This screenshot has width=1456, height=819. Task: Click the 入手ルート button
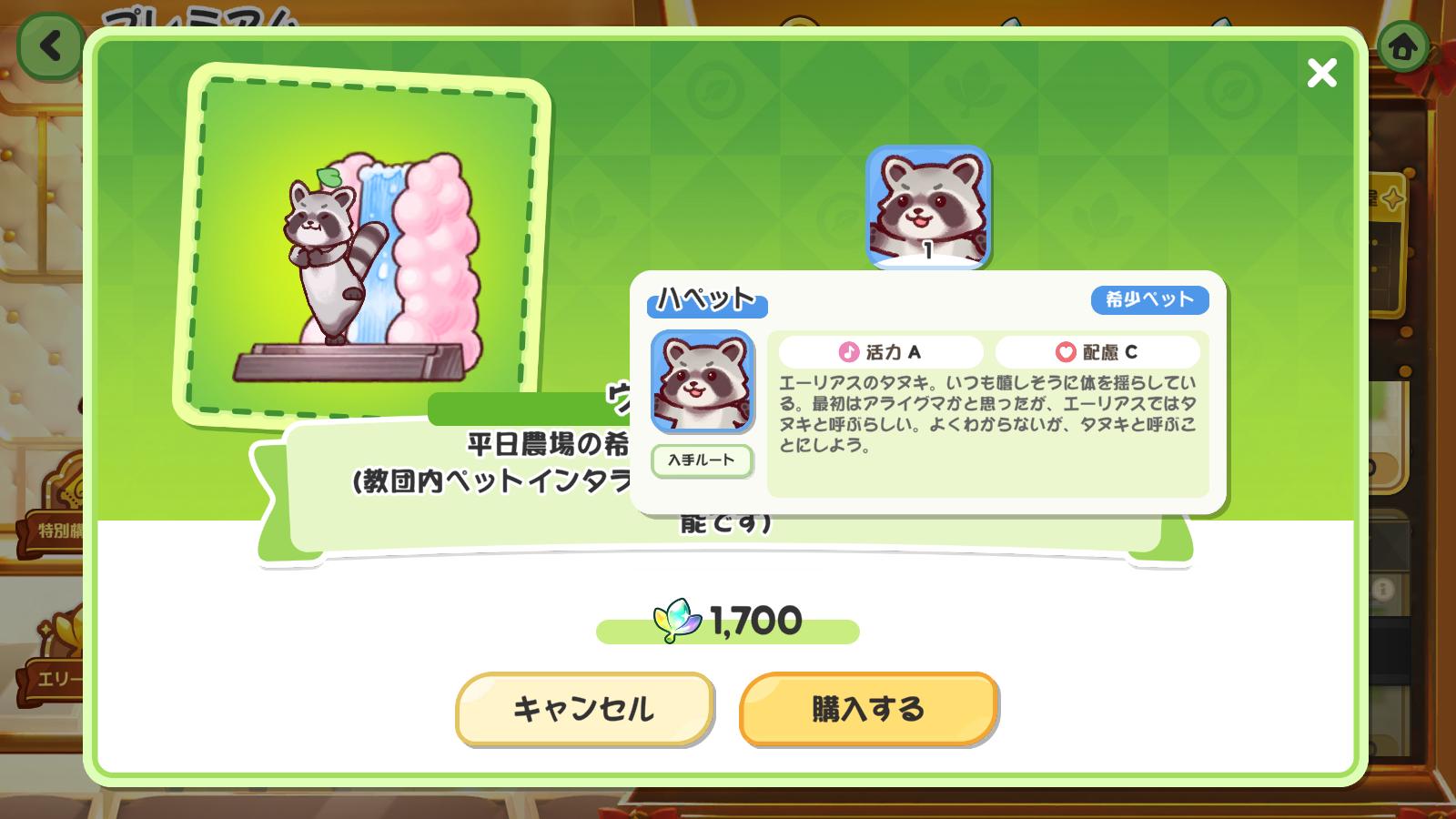(x=702, y=460)
